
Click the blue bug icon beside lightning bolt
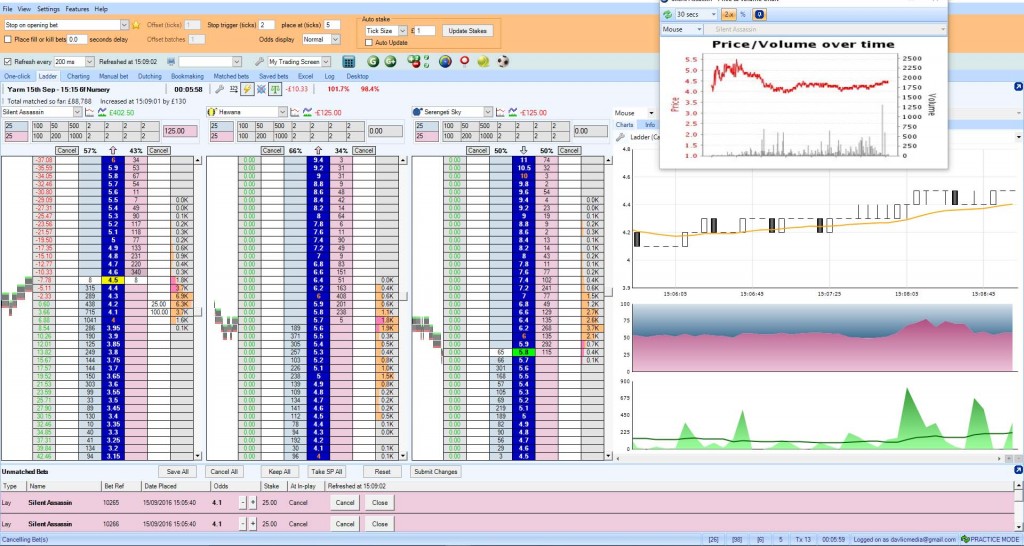pos(261,89)
